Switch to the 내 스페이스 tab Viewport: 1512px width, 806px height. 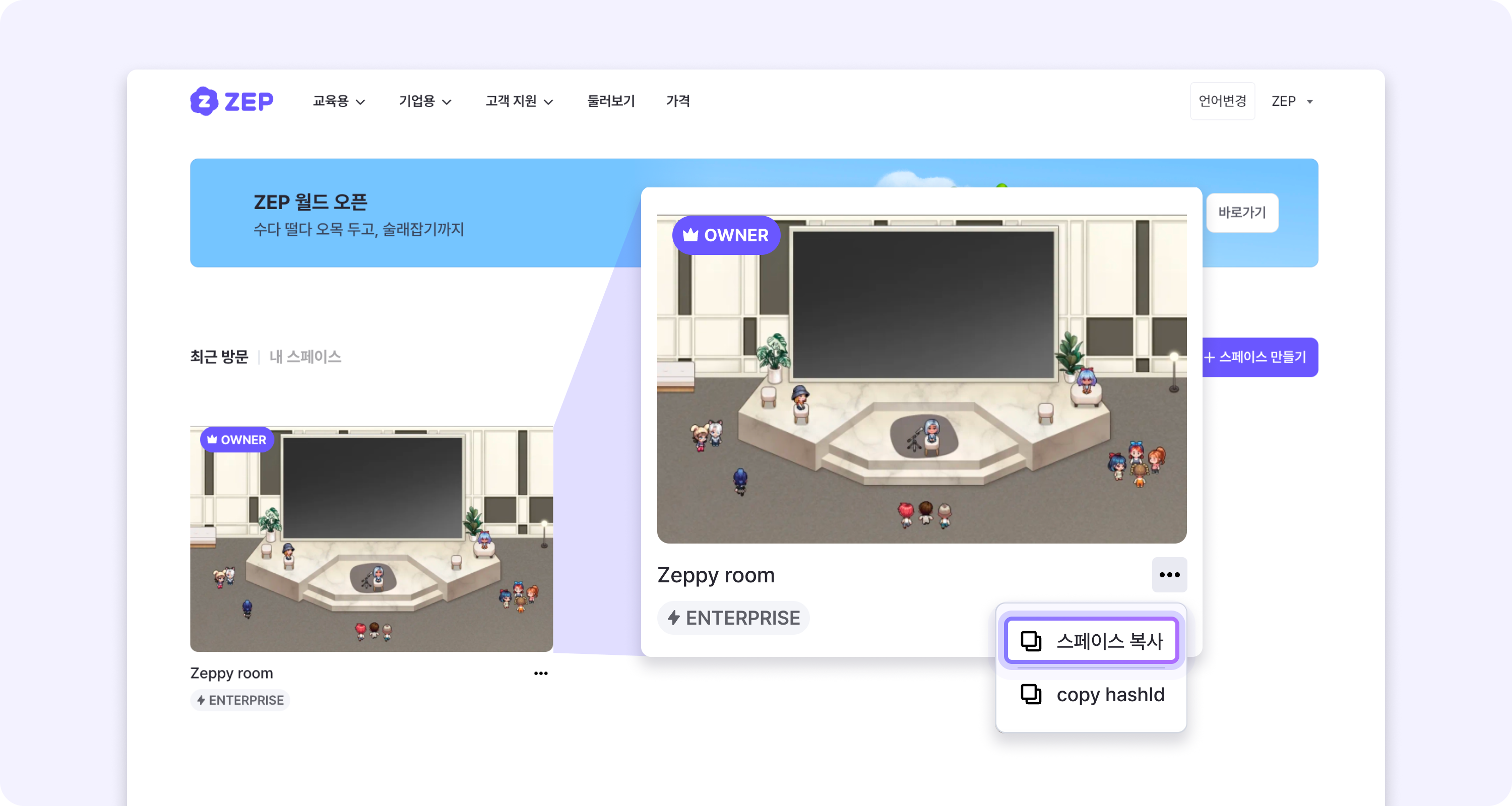304,357
